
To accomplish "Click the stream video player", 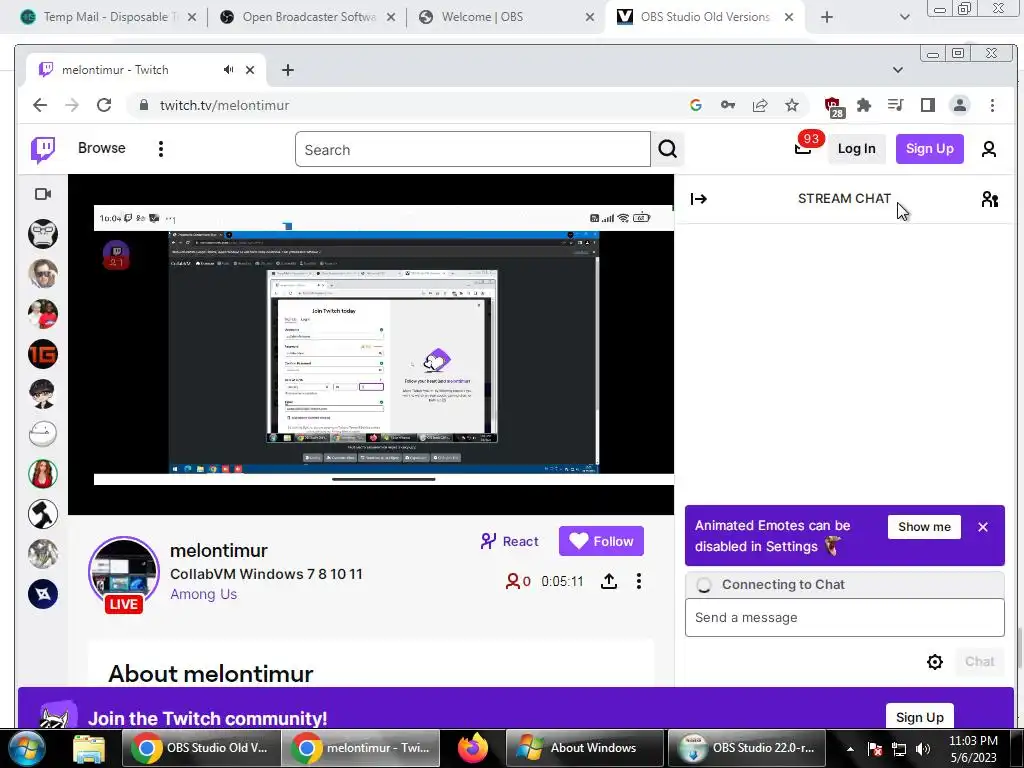I will 371,344.
